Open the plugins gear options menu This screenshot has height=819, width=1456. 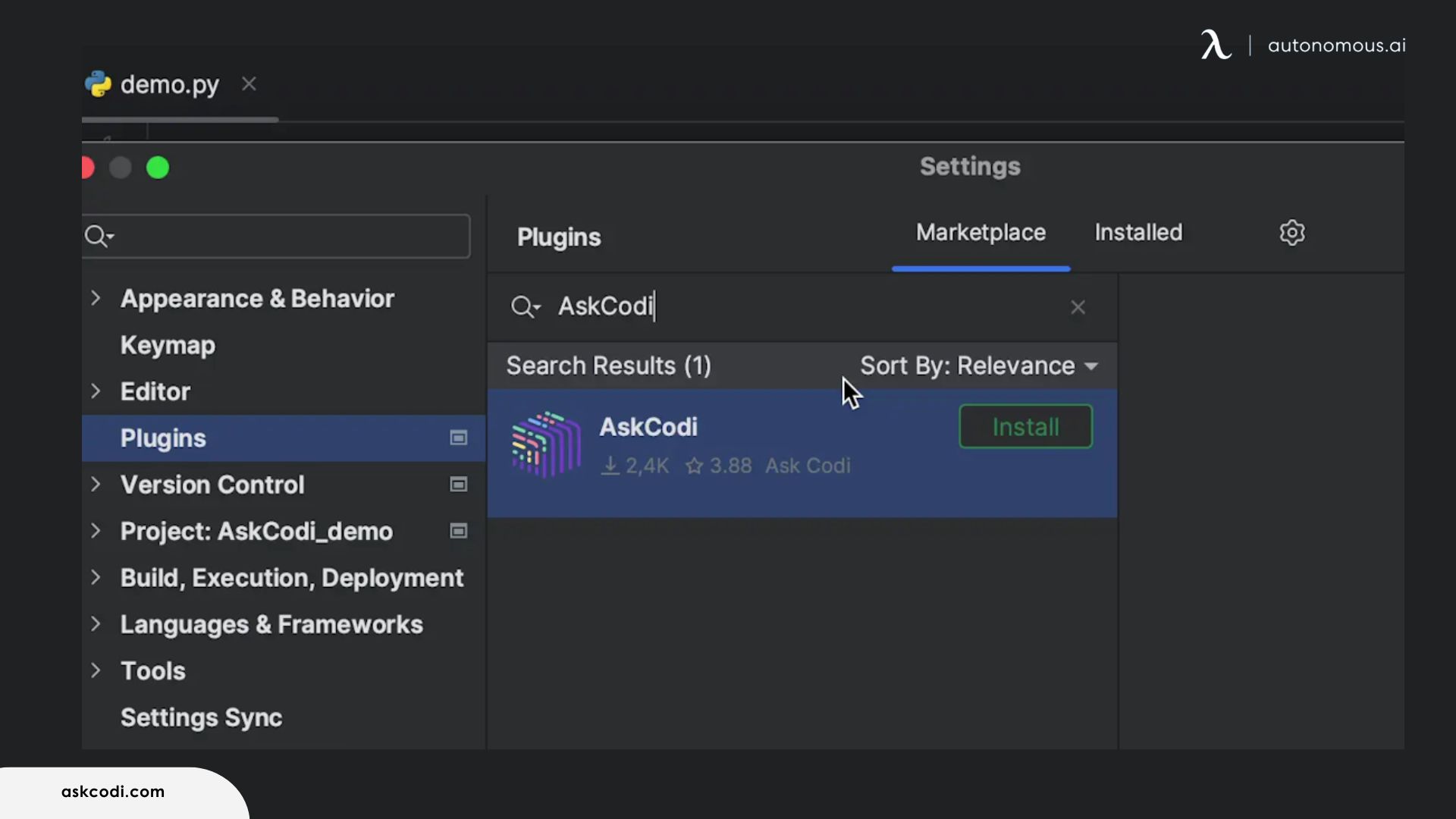coord(1292,233)
